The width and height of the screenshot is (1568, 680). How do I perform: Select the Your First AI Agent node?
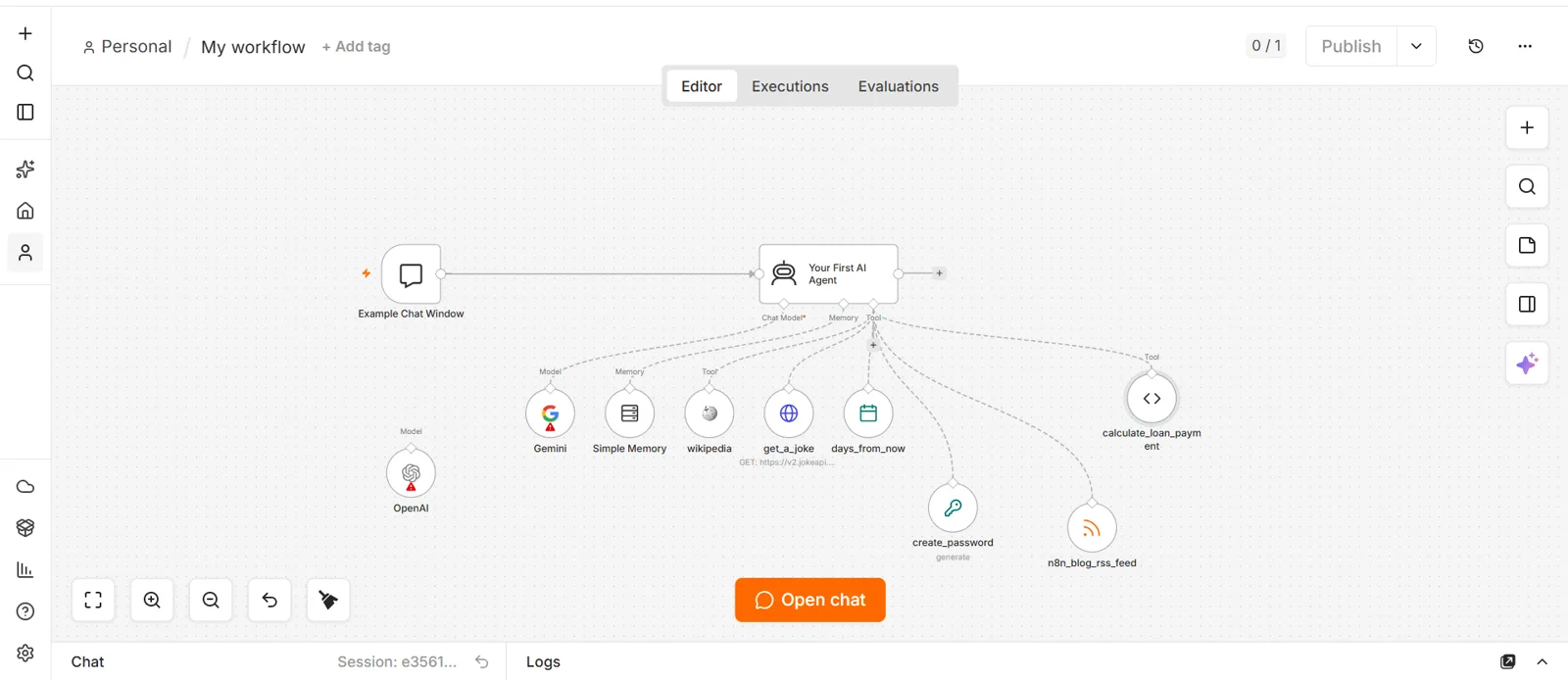pyautogui.click(x=828, y=273)
